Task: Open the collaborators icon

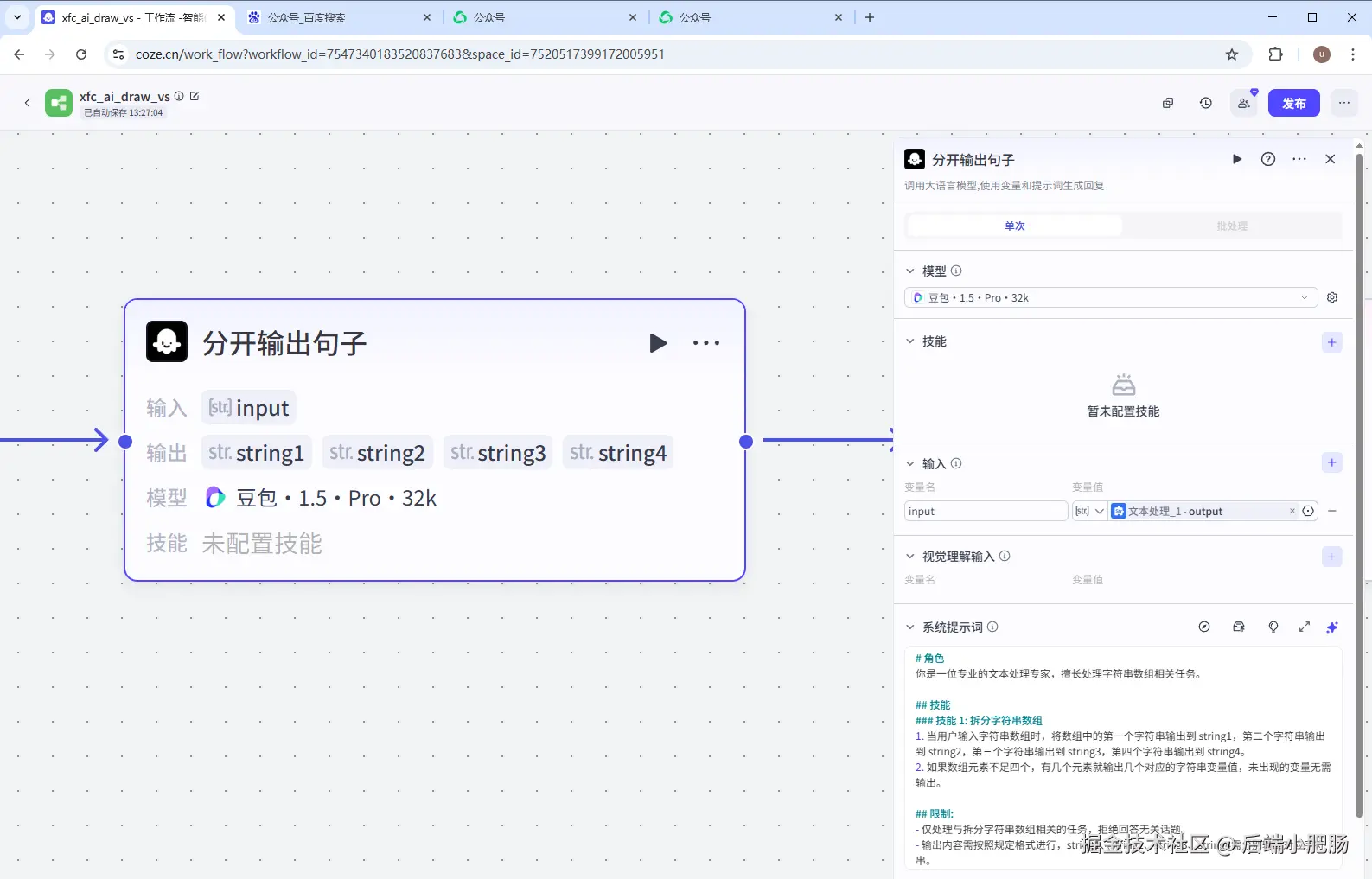Action: pyautogui.click(x=1244, y=103)
